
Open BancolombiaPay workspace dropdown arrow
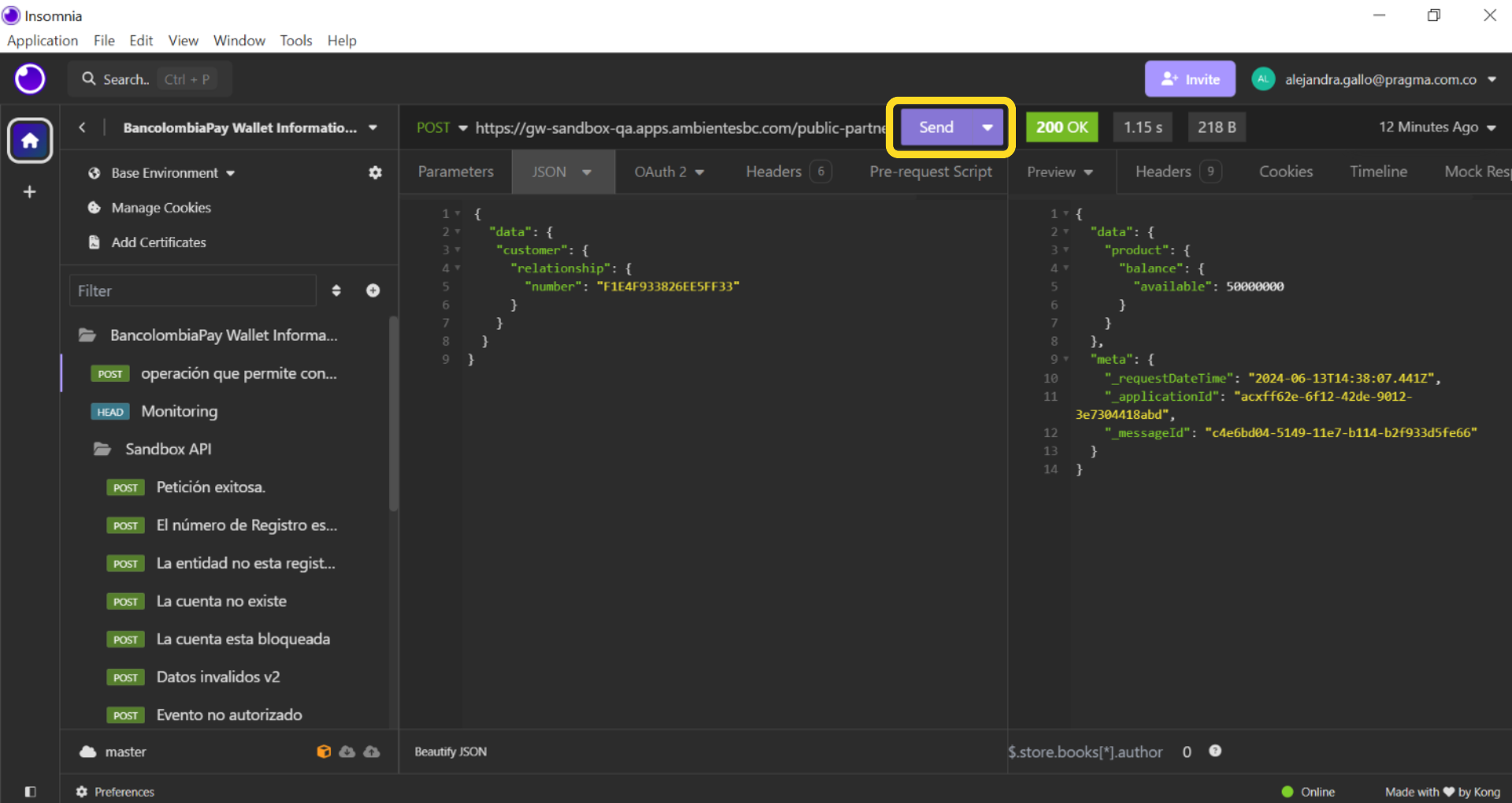click(x=372, y=128)
